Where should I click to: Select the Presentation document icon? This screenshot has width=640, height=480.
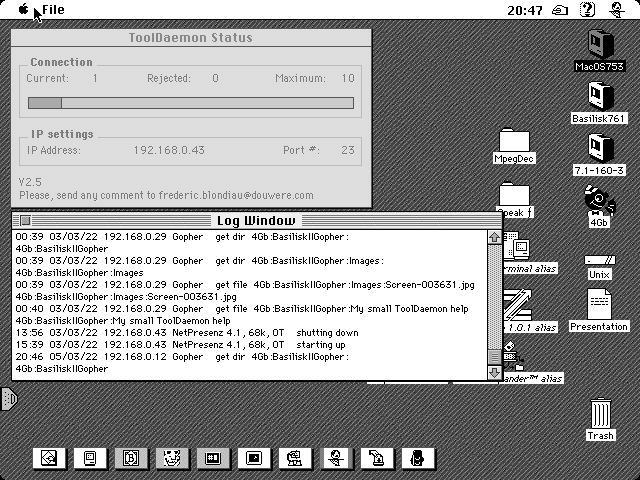tap(599, 303)
